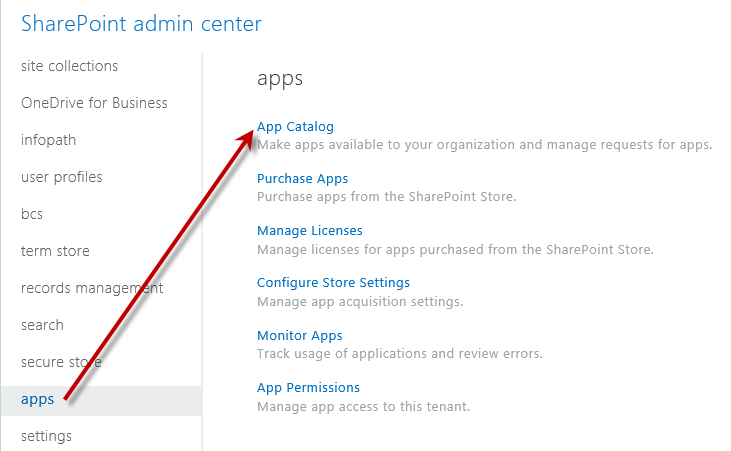Click text 'Manage app acquisition settings.'

[360, 302]
